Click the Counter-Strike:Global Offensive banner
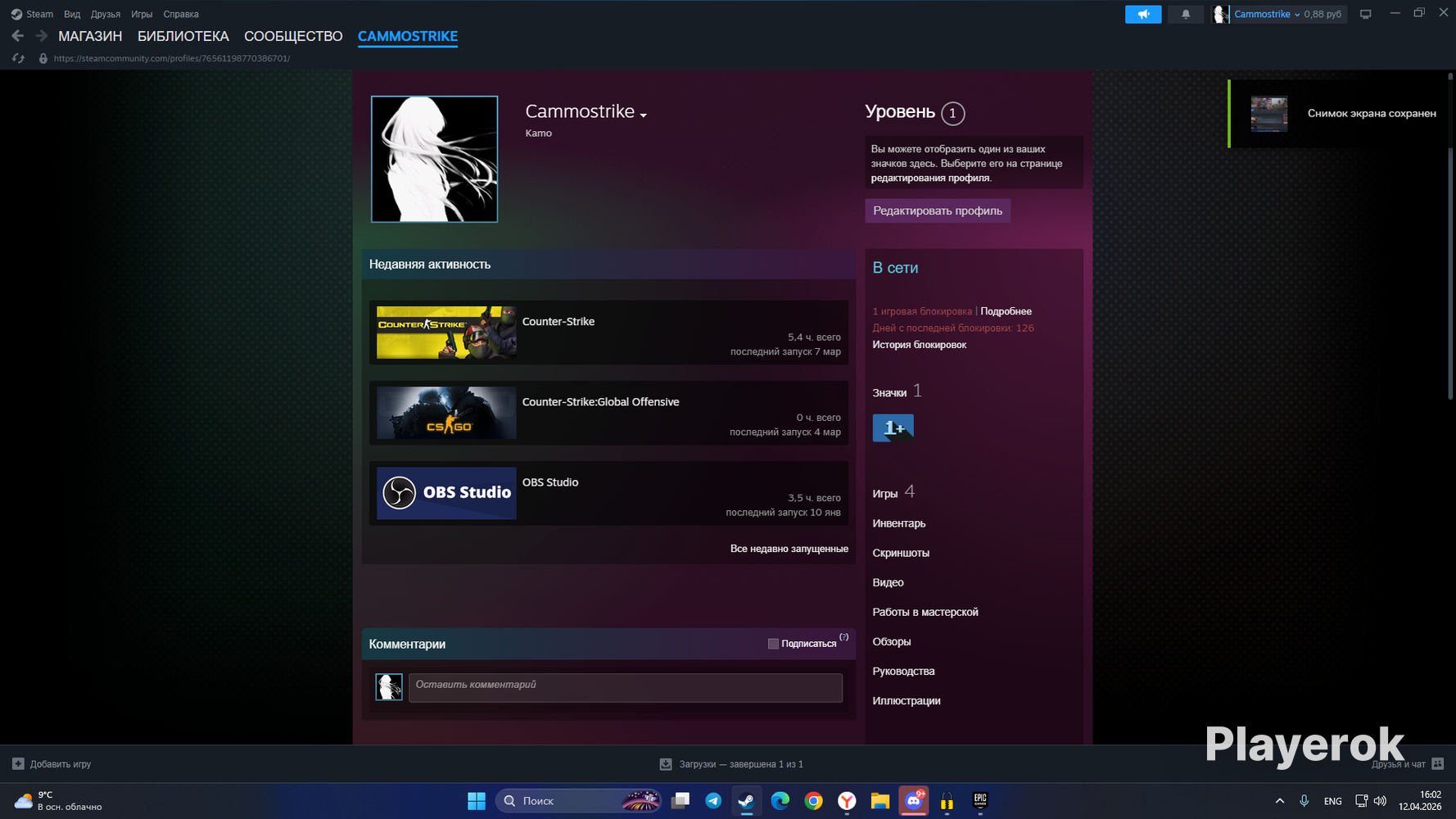 pyautogui.click(x=446, y=413)
